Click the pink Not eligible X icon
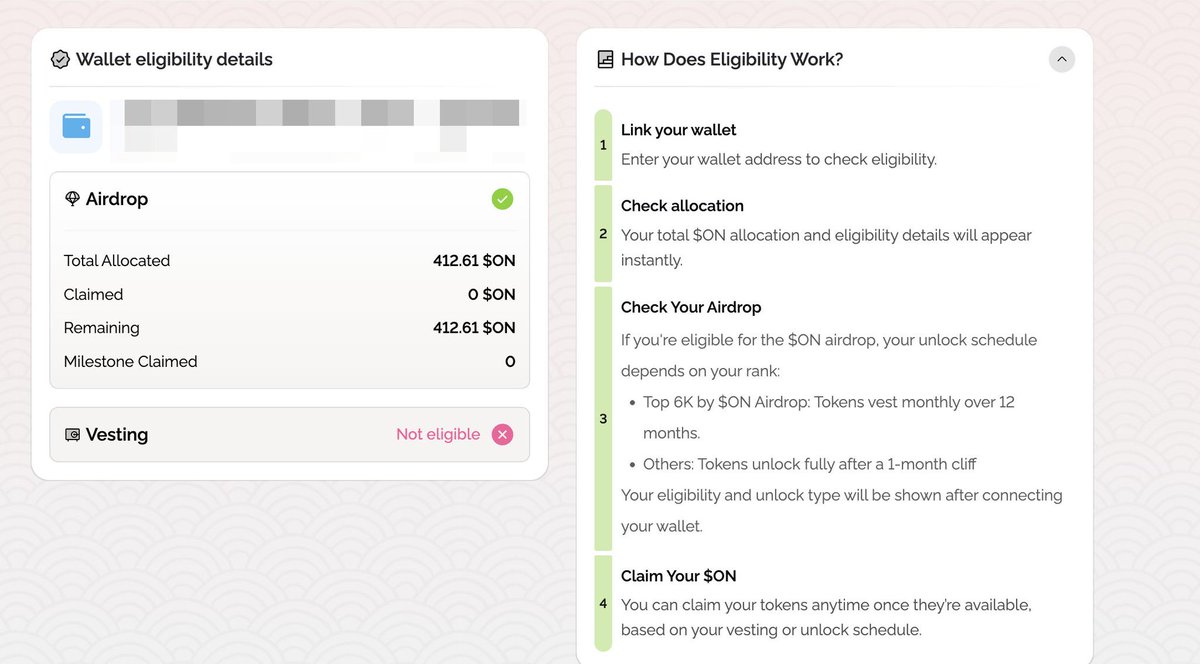This screenshot has height=664, width=1200. point(502,434)
